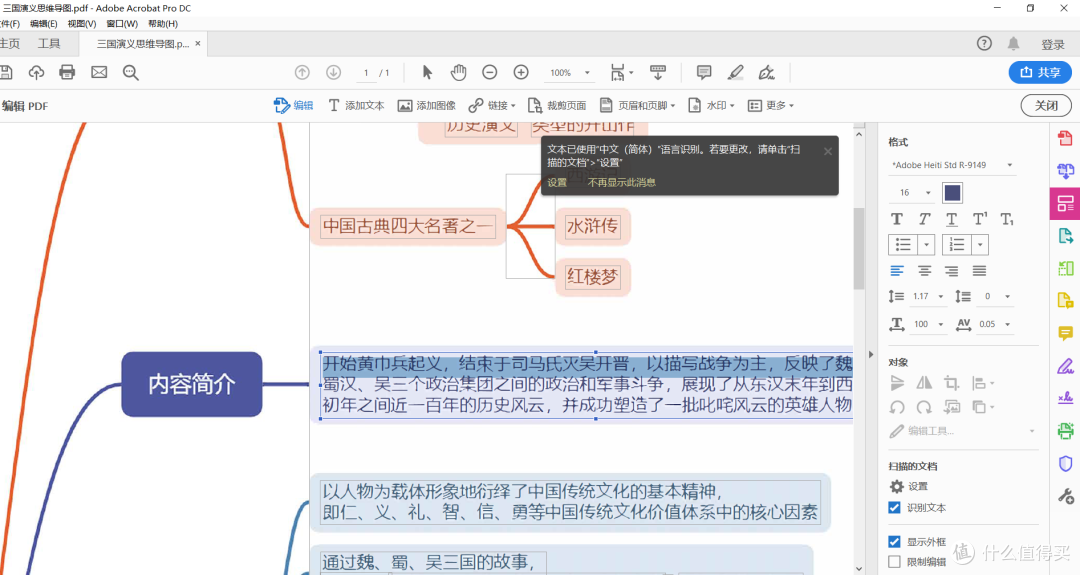Toggle 识别文本 checkbox
Image resolution: width=1080 pixels, height=575 pixels.
pos(894,508)
